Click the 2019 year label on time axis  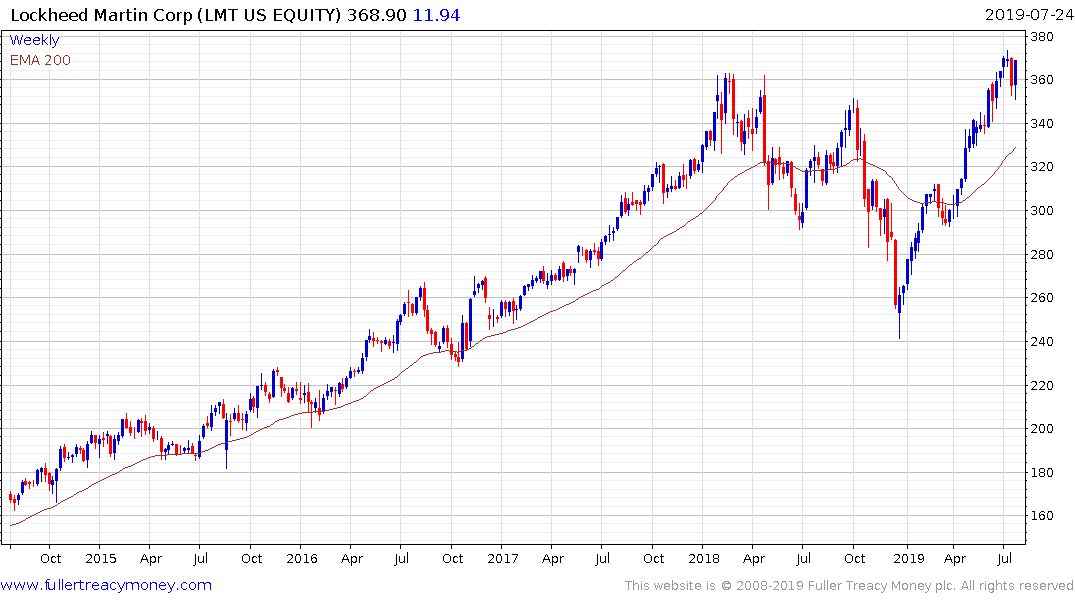(x=909, y=558)
